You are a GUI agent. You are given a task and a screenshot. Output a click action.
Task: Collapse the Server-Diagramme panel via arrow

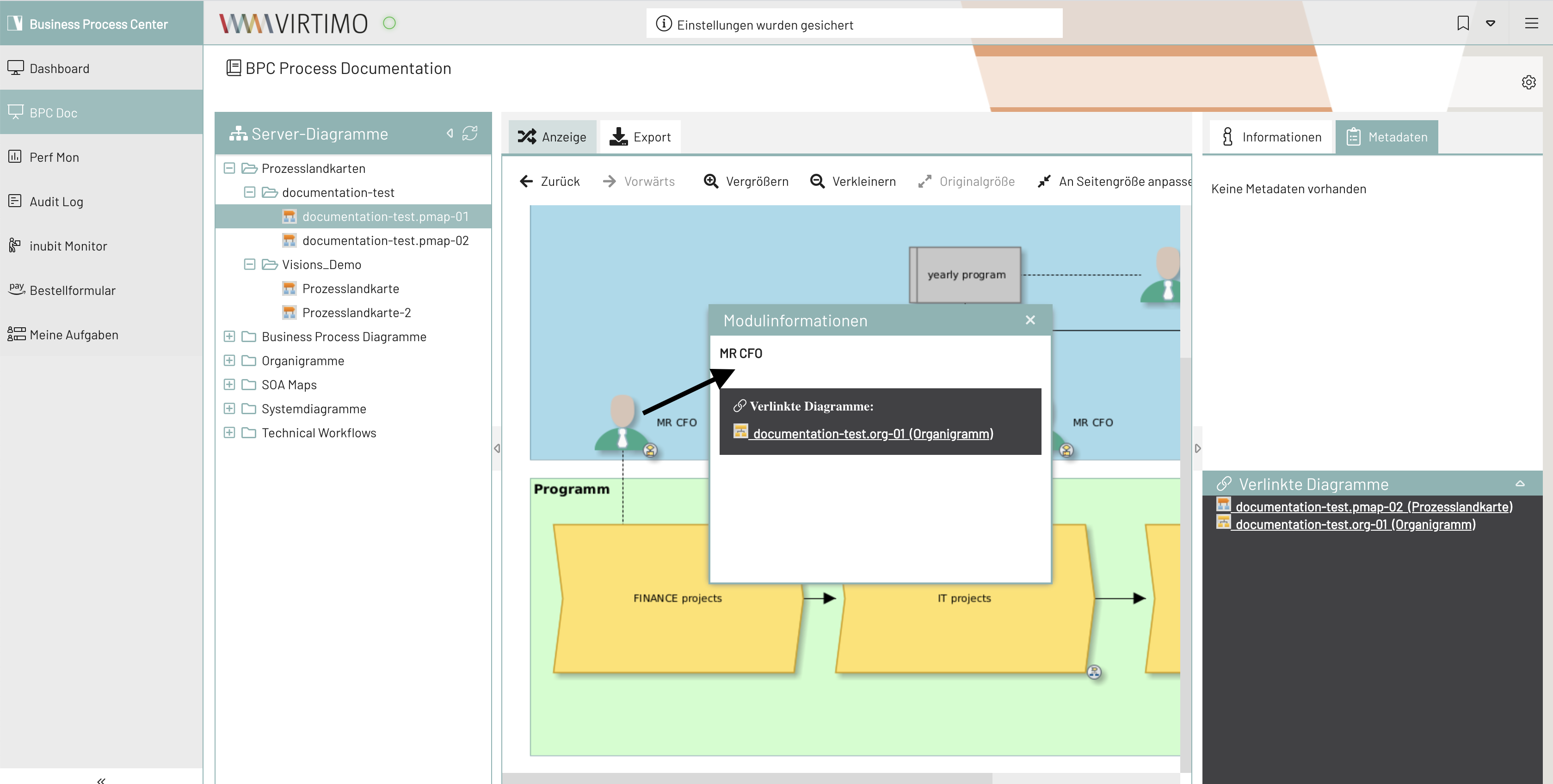click(450, 133)
